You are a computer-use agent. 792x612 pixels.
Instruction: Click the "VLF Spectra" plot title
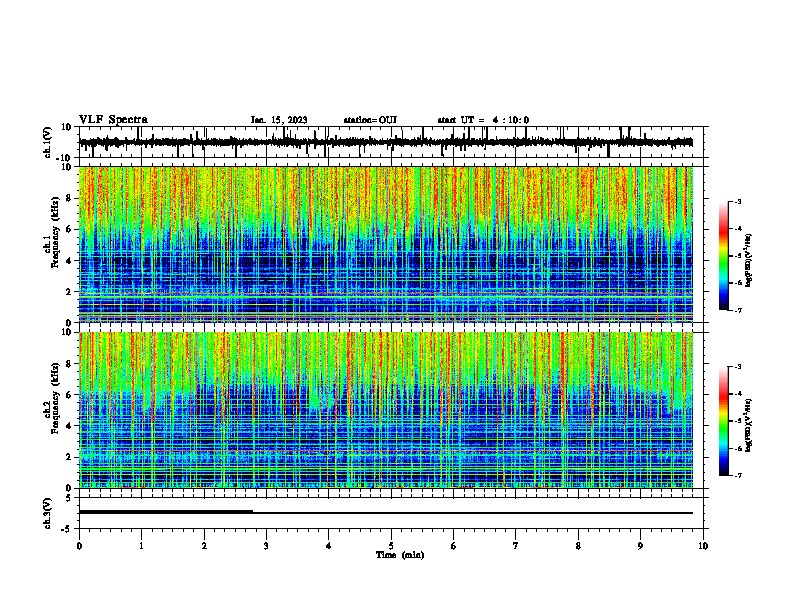(x=113, y=120)
